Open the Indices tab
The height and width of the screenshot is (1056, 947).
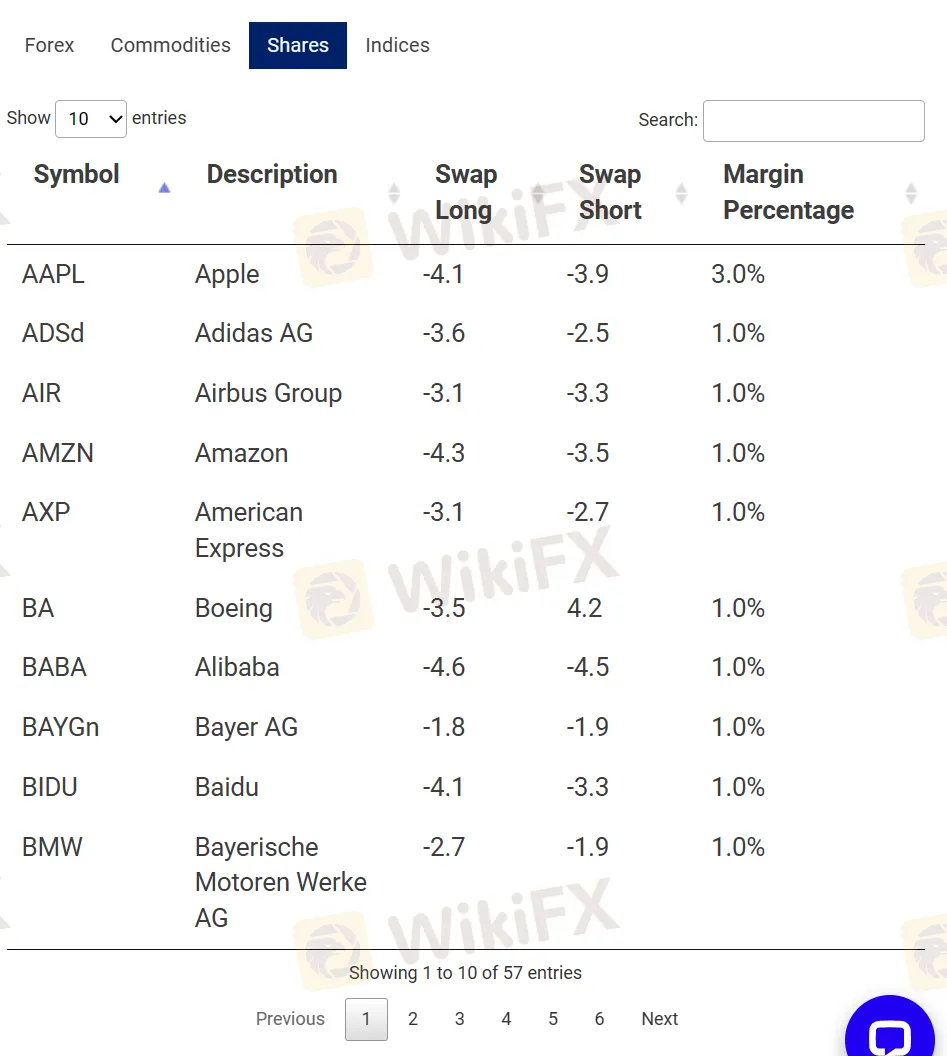[397, 45]
